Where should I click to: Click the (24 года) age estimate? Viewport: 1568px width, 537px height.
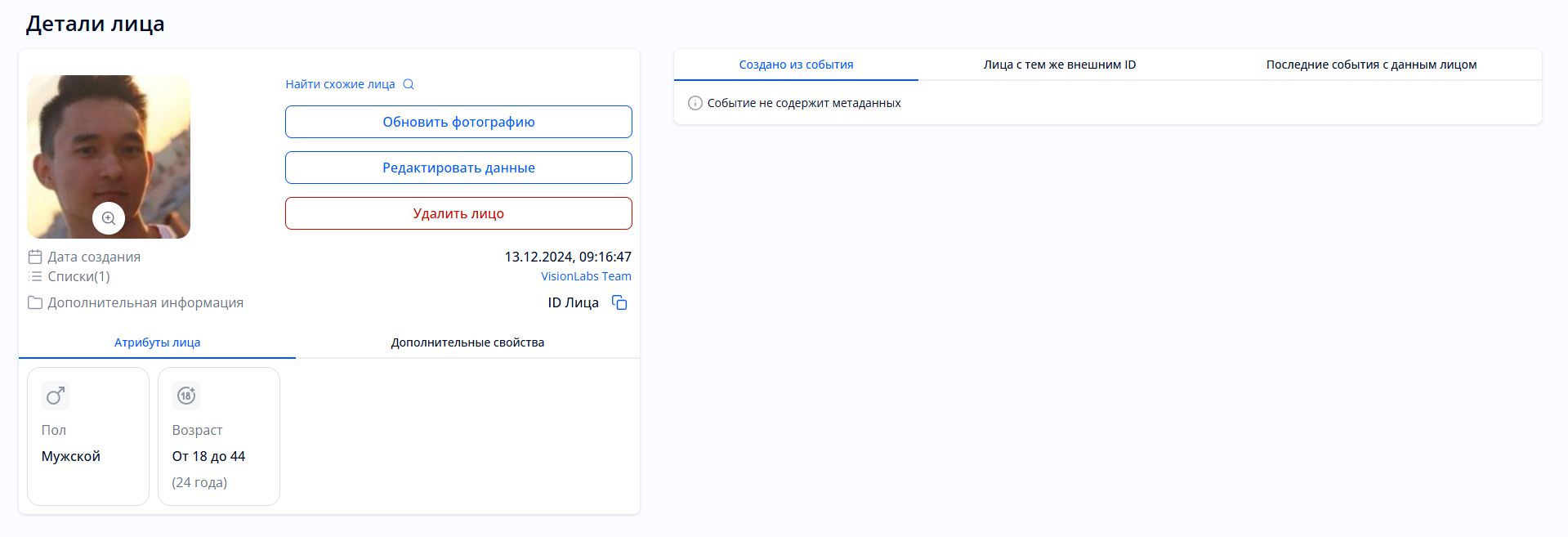click(199, 482)
